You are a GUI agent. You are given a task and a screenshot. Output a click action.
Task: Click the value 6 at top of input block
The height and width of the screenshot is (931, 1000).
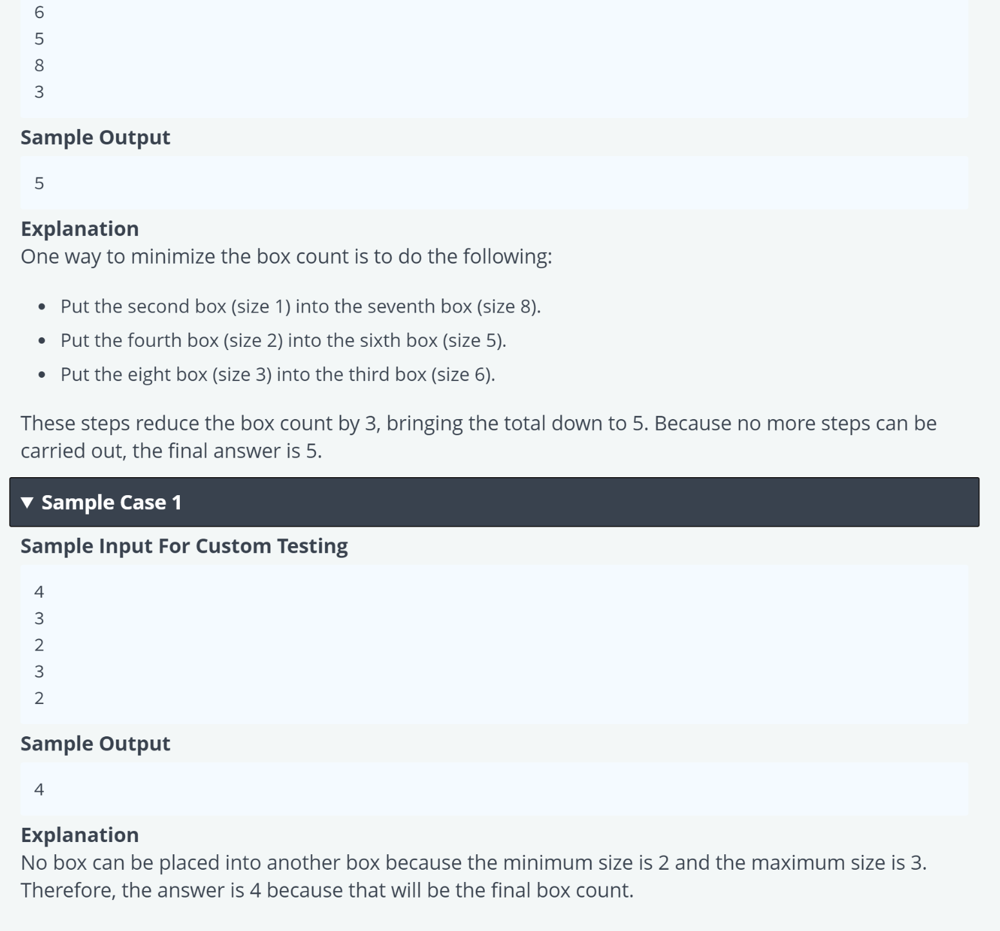(x=39, y=12)
